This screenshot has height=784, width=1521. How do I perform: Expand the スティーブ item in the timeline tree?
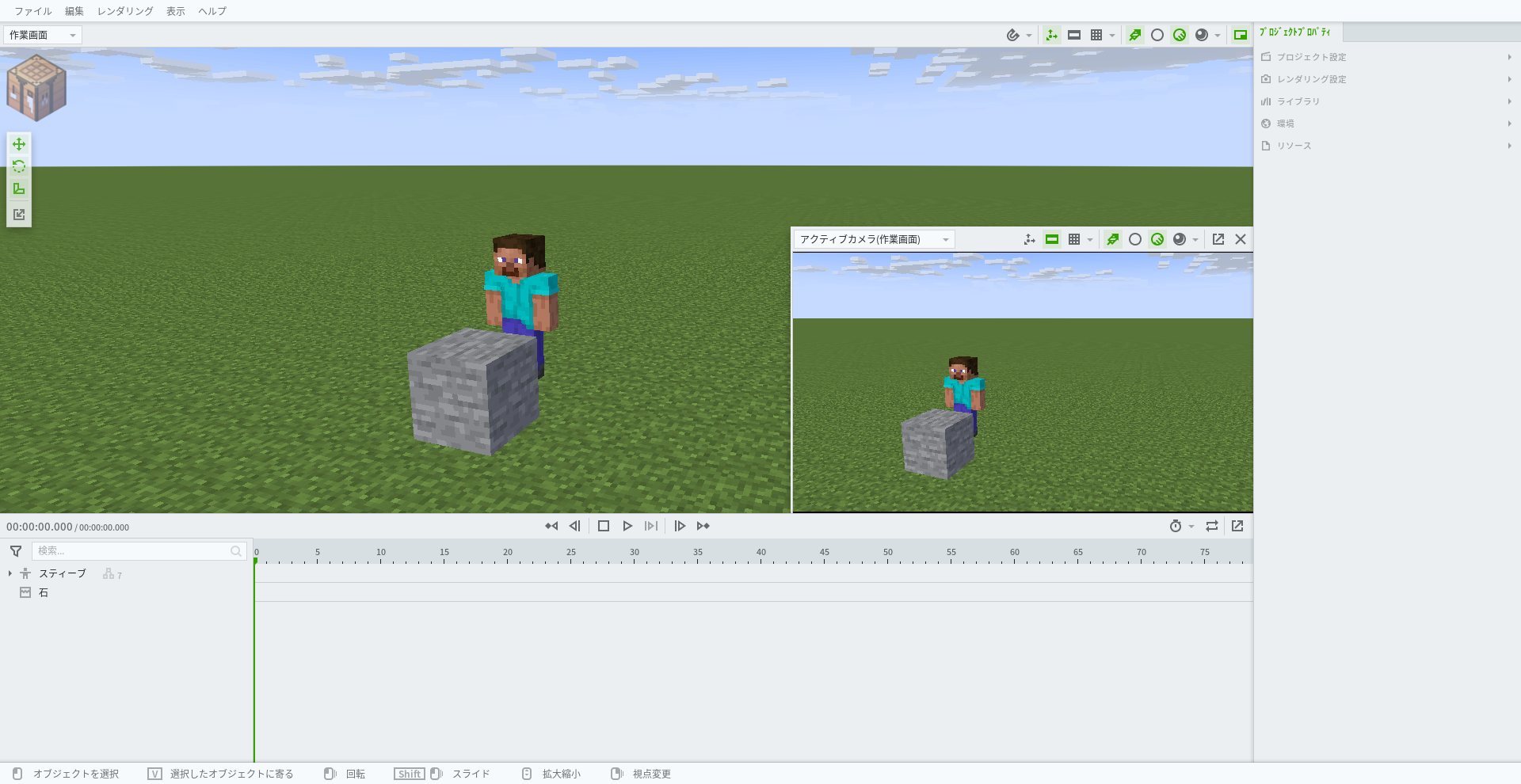[x=9, y=573]
